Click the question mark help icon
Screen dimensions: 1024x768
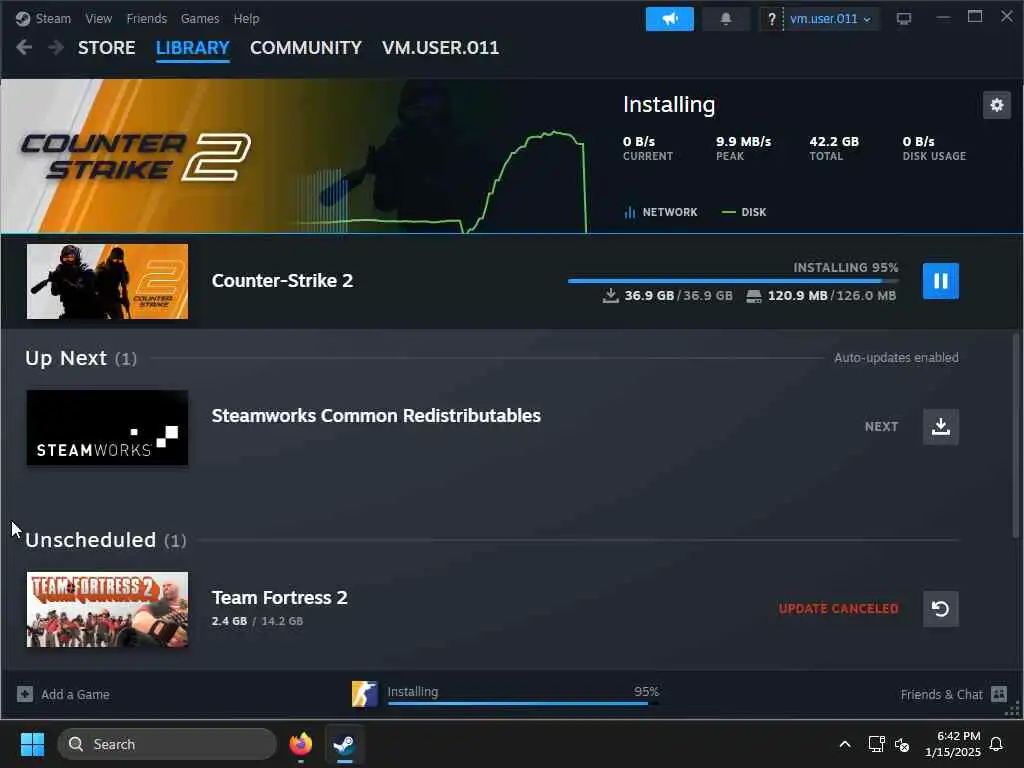(x=771, y=19)
